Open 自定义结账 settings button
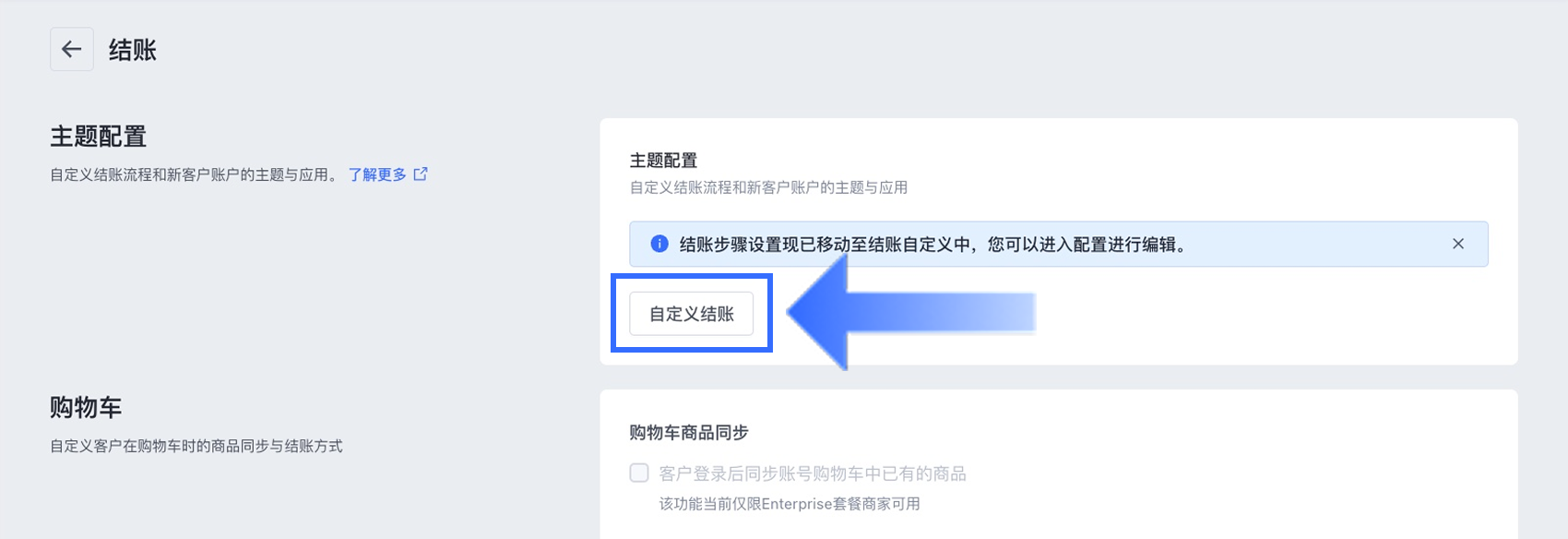 tap(692, 314)
